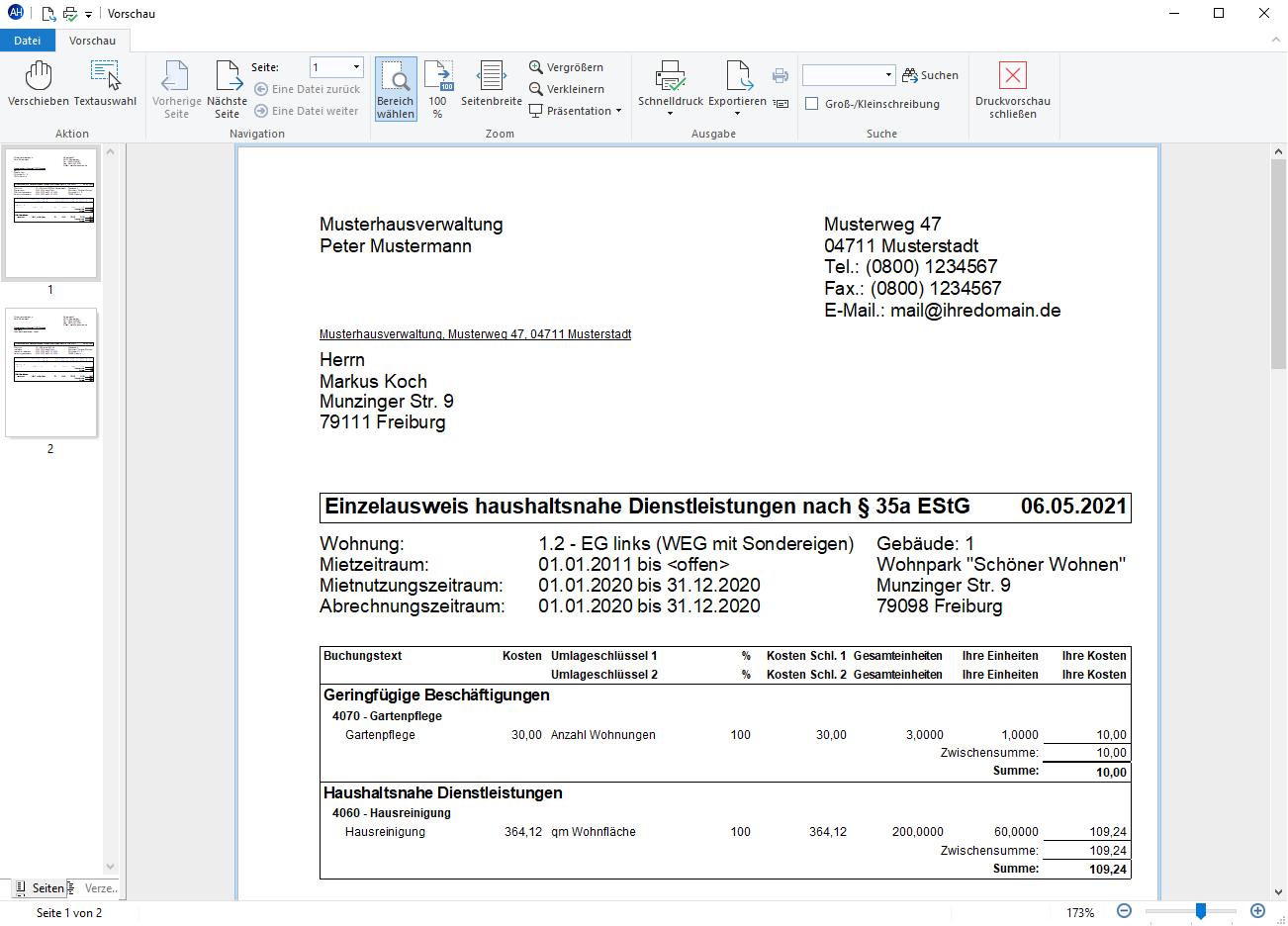Select page 2 thumbnail

click(51, 372)
